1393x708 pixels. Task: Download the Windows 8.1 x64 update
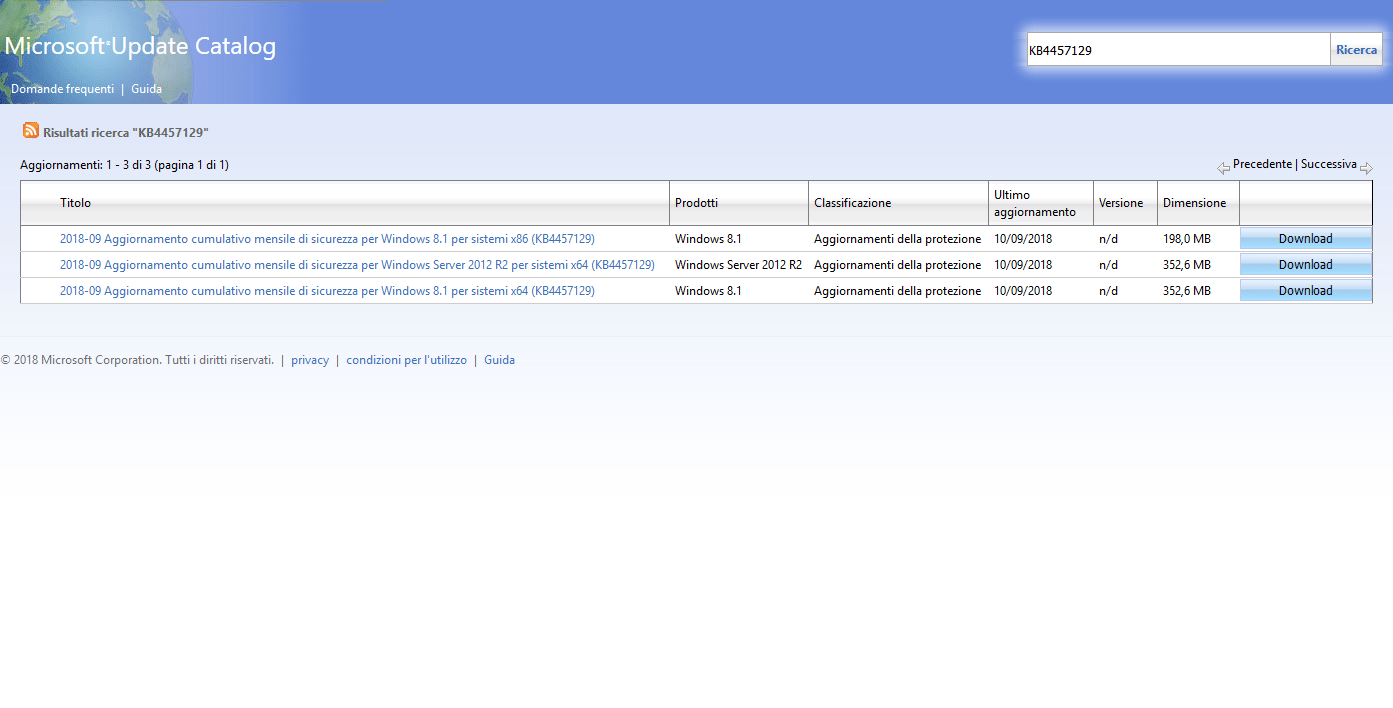pos(1305,291)
